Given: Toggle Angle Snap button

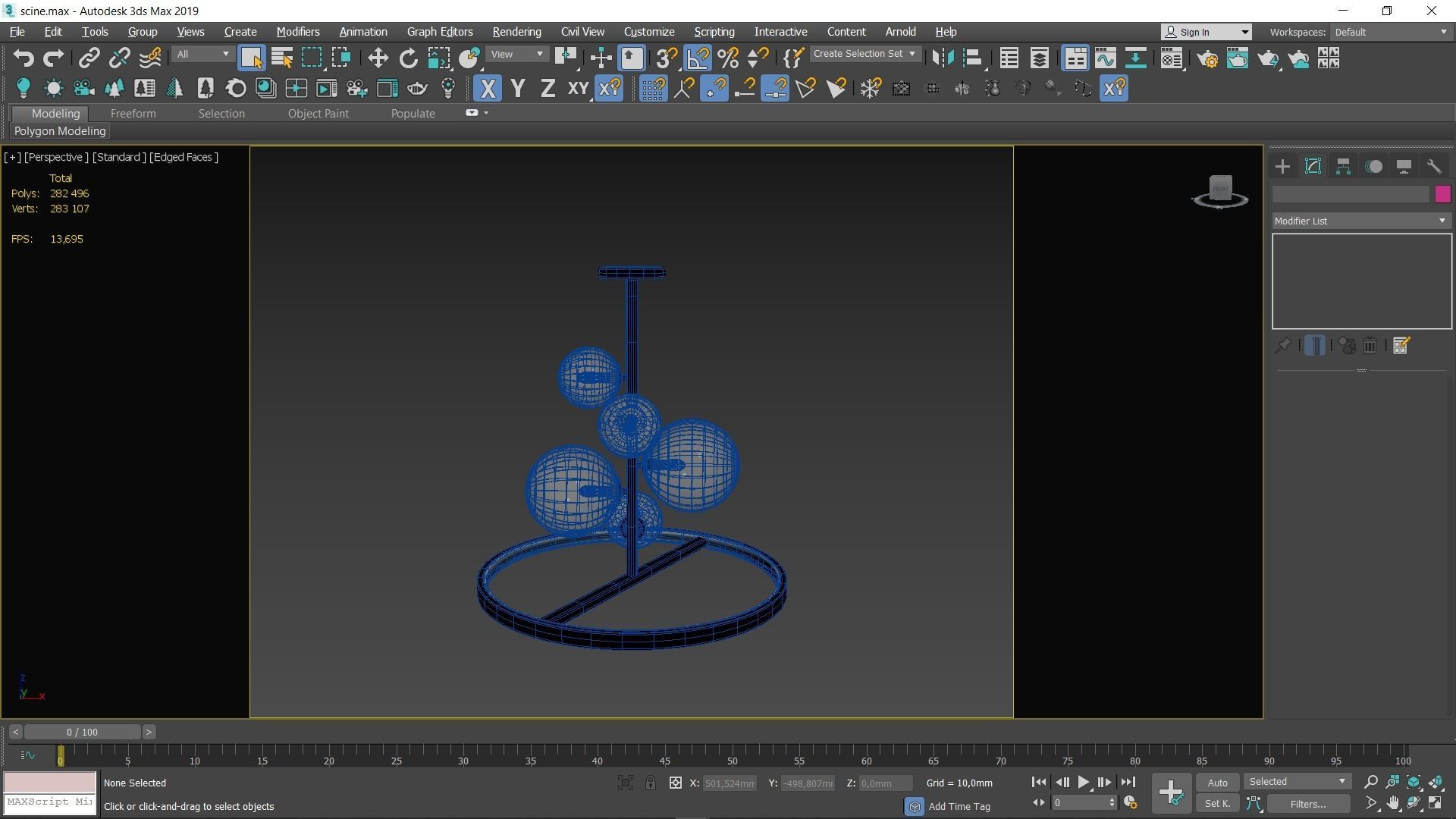Looking at the screenshot, I should click(x=698, y=58).
